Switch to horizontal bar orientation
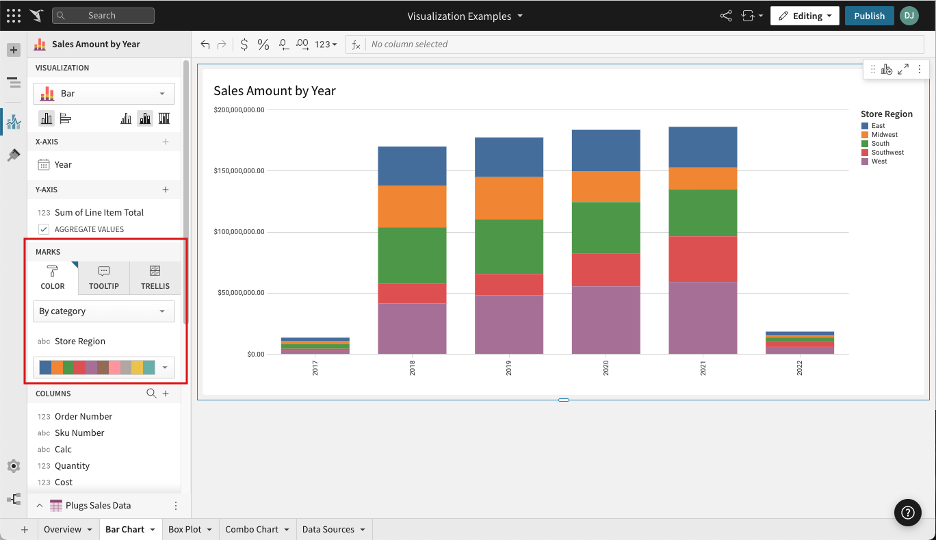This screenshot has width=936, height=540. click(65, 118)
